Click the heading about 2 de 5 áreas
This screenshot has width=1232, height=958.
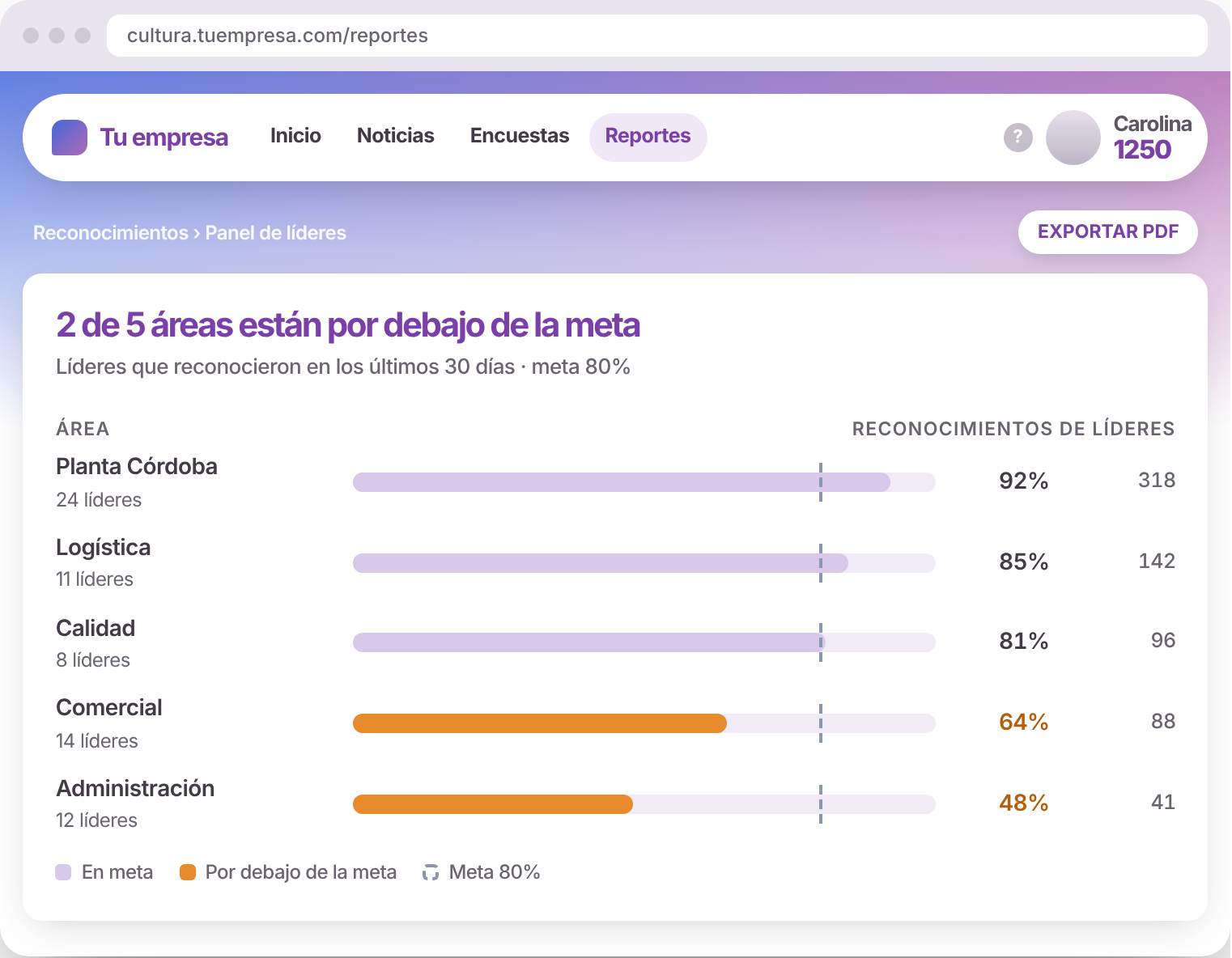(348, 325)
